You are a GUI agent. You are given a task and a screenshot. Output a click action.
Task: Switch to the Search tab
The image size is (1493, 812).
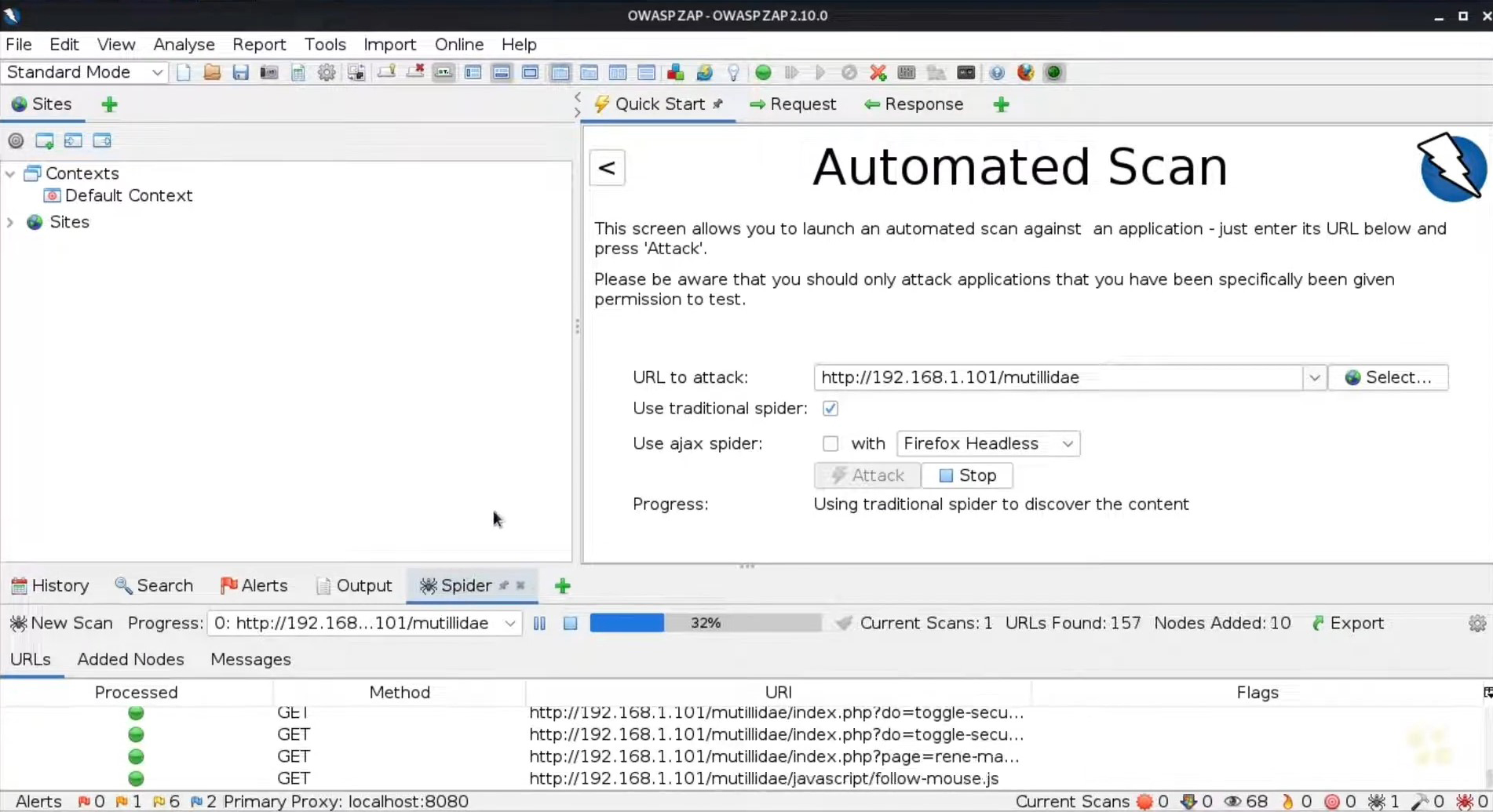154,586
